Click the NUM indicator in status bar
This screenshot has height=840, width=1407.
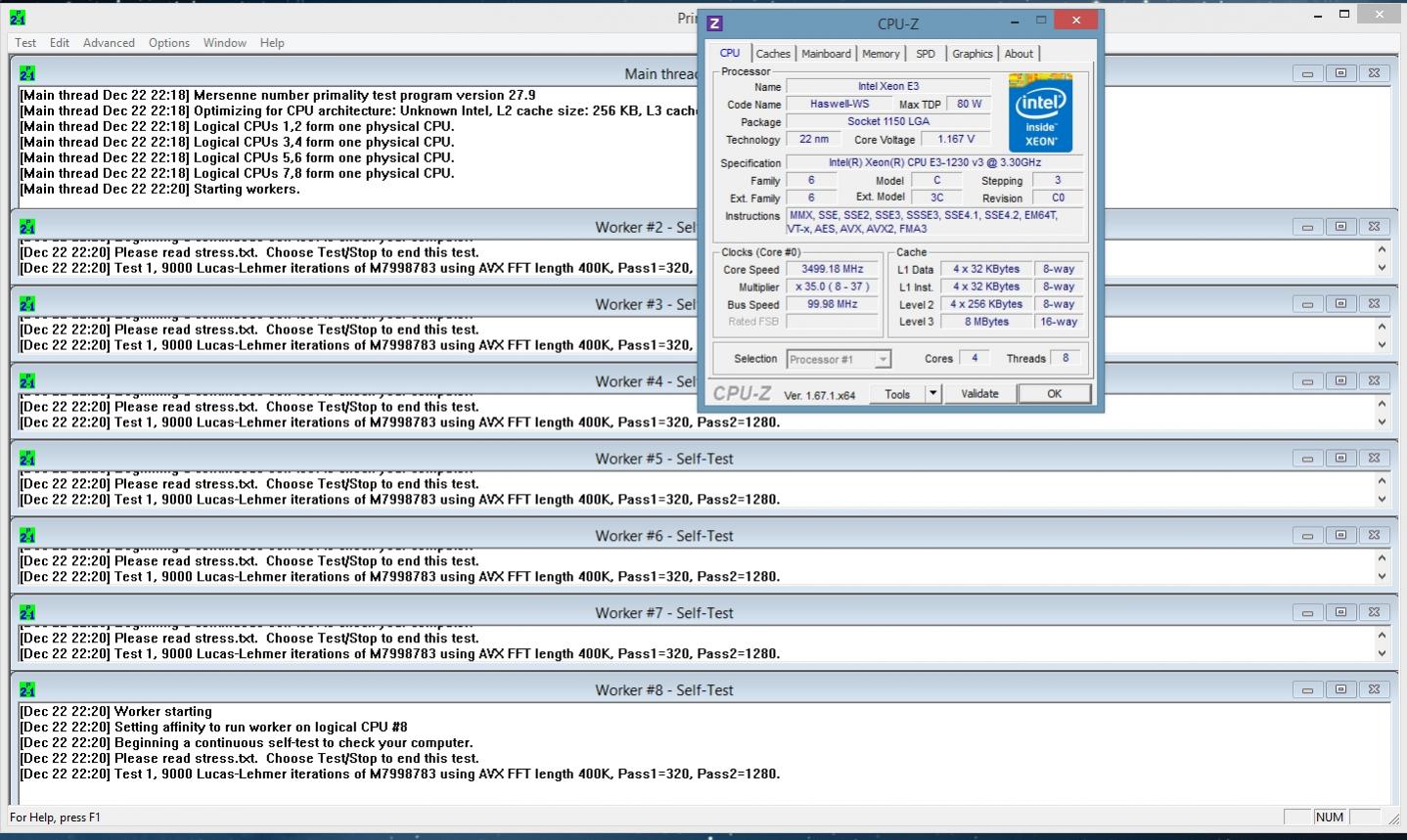click(x=1330, y=818)
